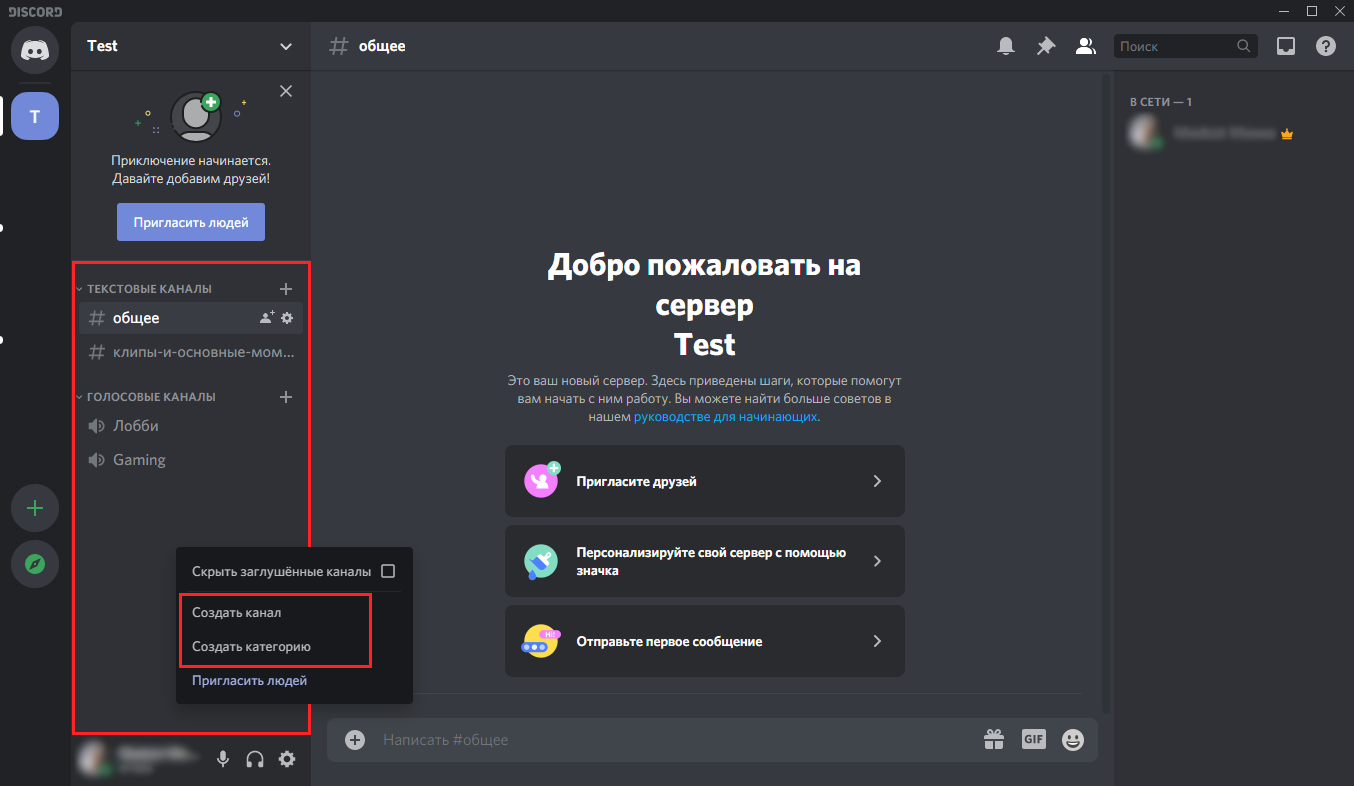Open Отправьте первое сообщение card
The image size is (1354, 786).
click(x=705, y=641)
